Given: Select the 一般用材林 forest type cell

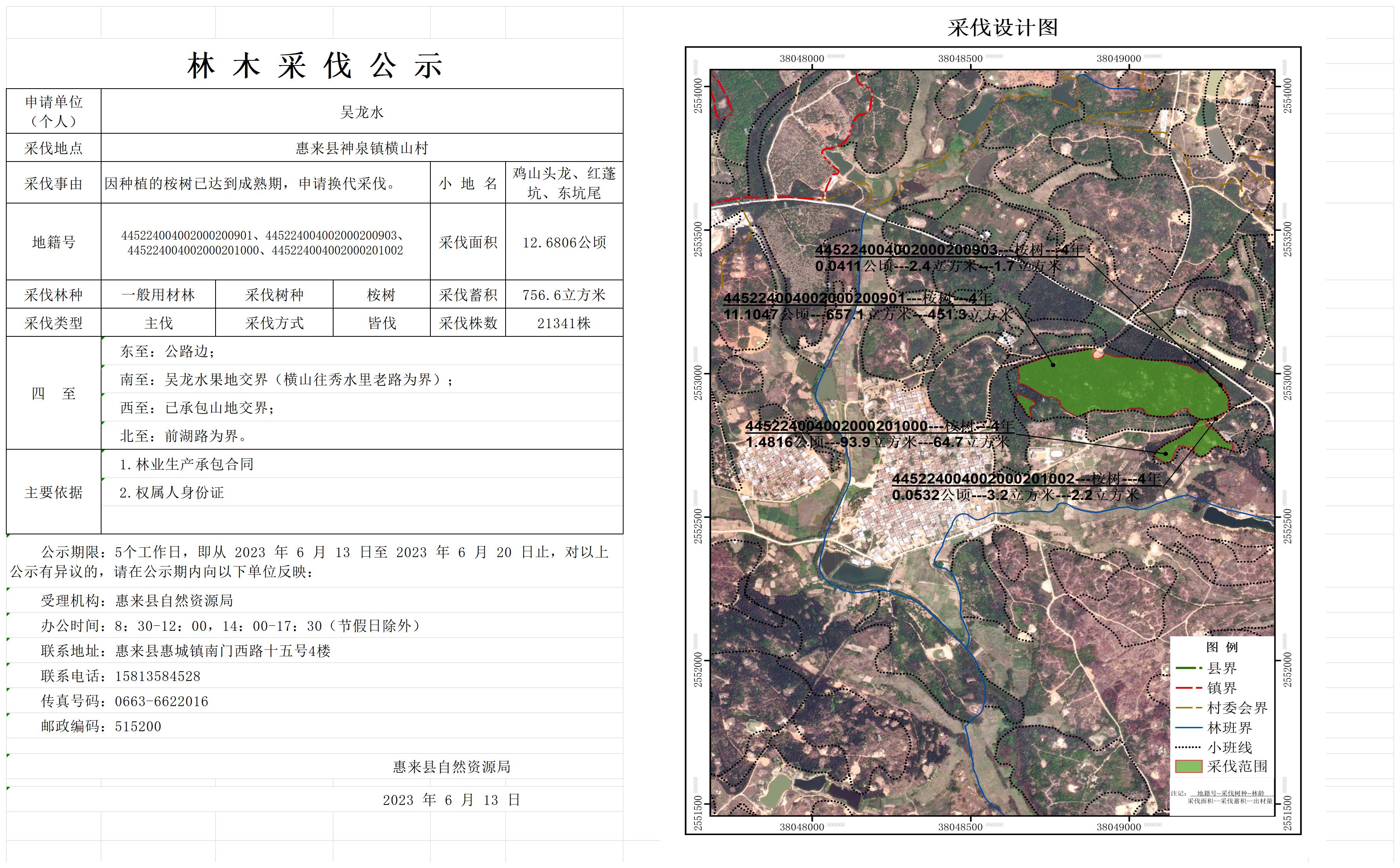Looking at the screenshot, I should [158, 295].
